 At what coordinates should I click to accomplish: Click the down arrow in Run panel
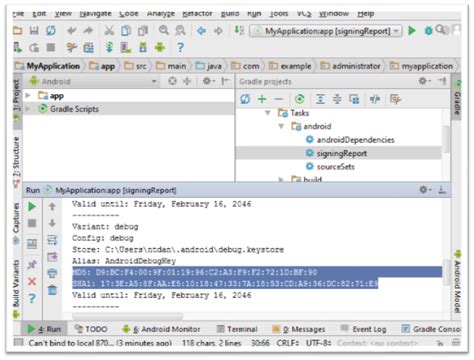[x=52, y=223]
